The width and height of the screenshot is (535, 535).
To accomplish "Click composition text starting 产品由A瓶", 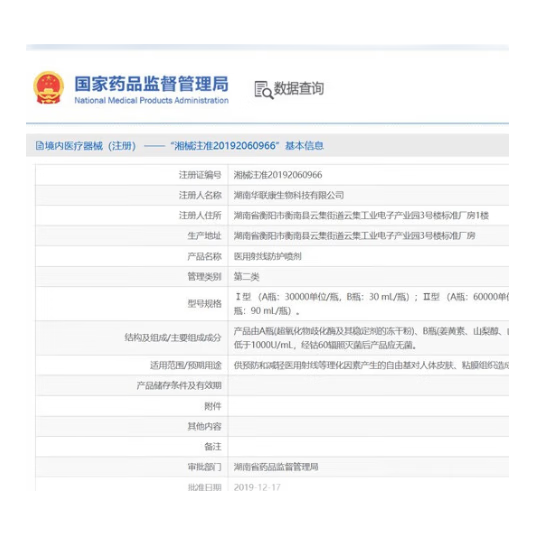I will 371,338.
